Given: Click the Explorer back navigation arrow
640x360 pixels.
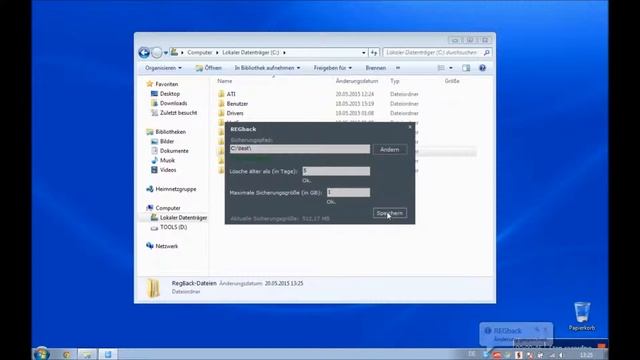Looking at the screenshot, I should [144, 53].
